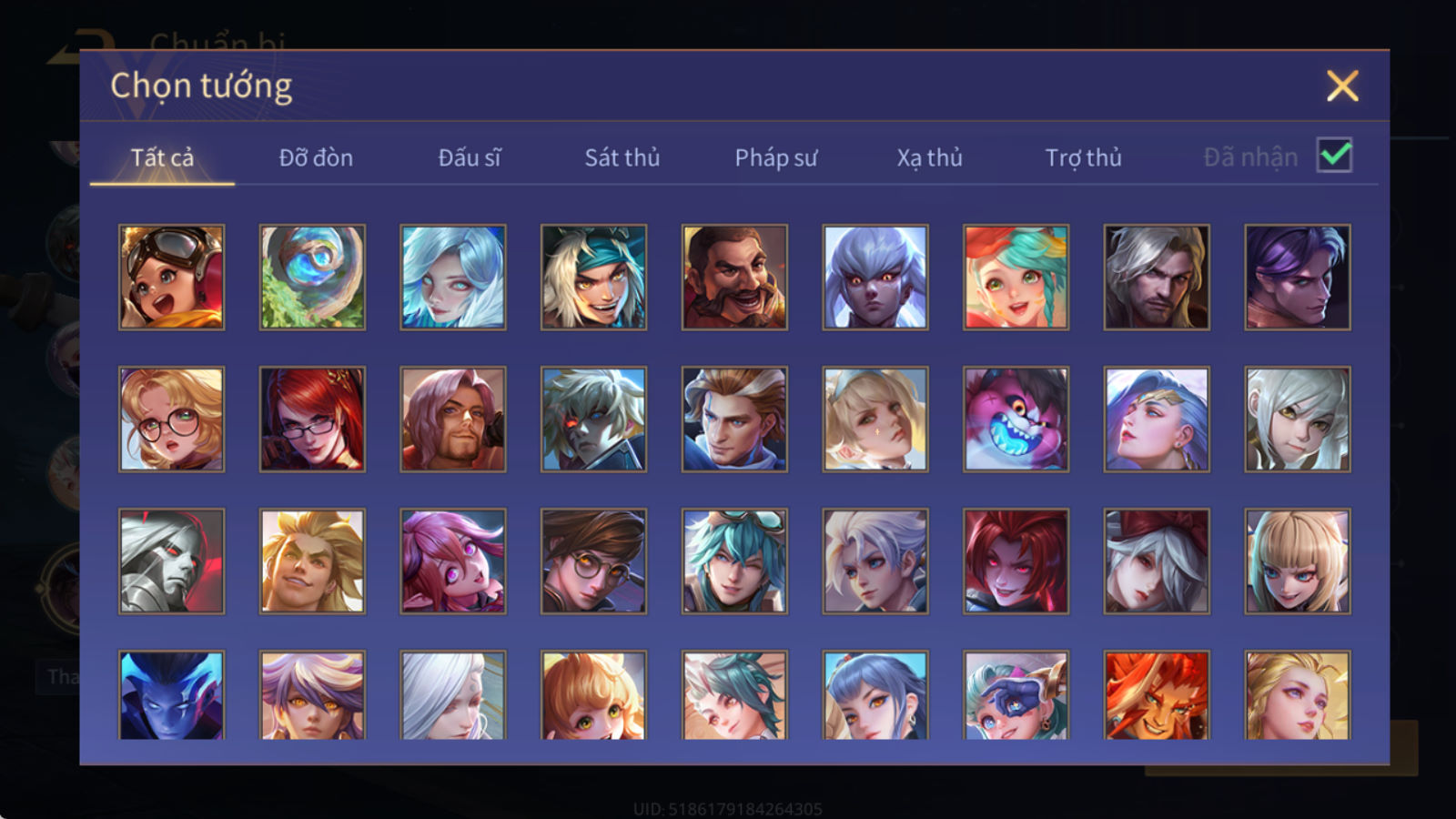Choose the swirling blue orb hero portrait
This screenshot has height=819, width=1456.
(312, 278)
